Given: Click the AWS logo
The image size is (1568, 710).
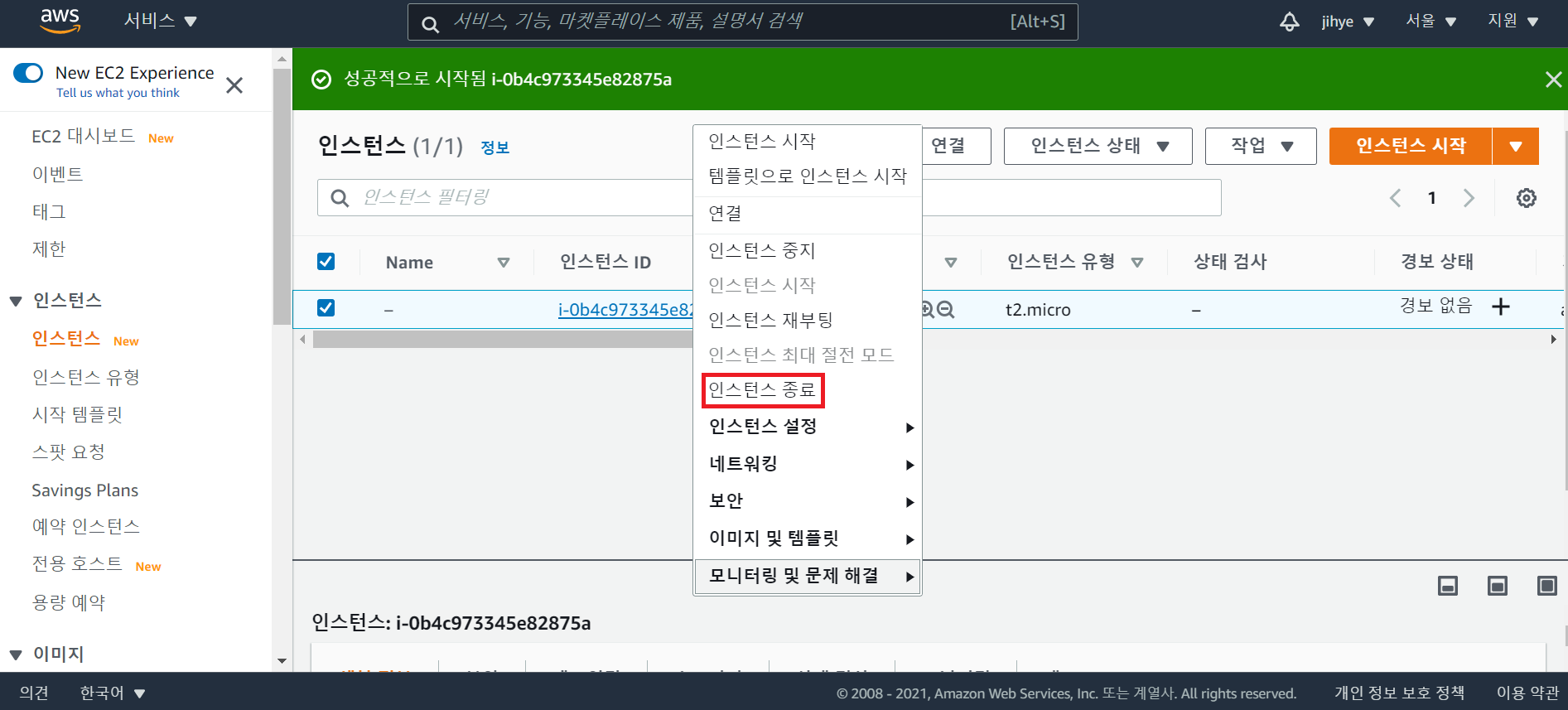Looking at the screenshot, I should [60, 21].
